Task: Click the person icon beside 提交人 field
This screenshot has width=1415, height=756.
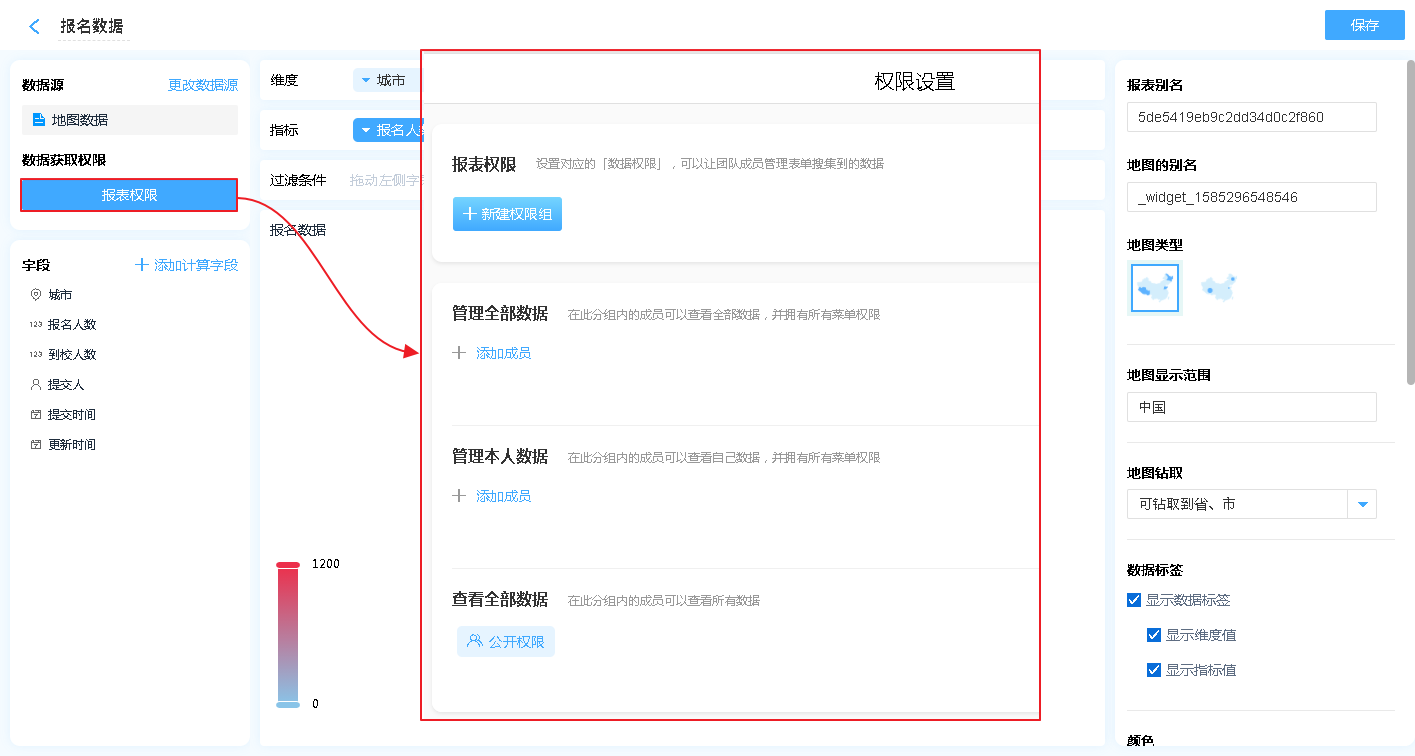Action: 36,385
